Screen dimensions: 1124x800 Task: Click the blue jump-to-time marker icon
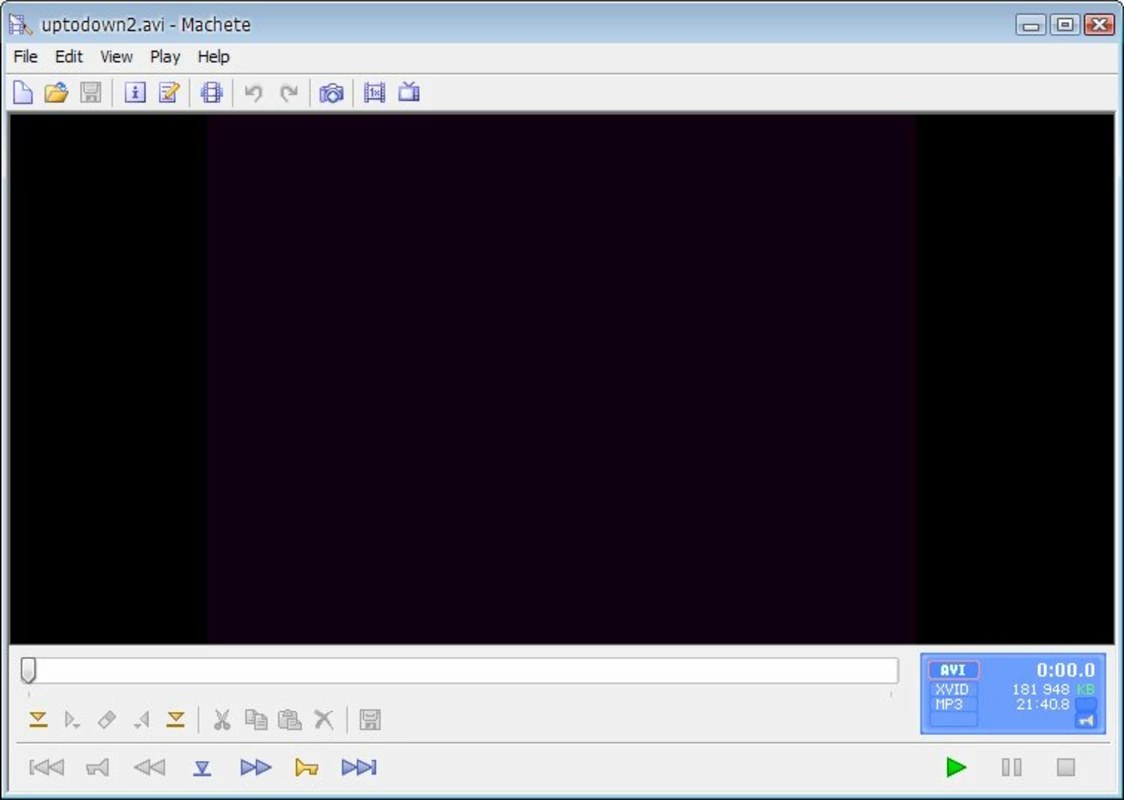pos(202,768)
